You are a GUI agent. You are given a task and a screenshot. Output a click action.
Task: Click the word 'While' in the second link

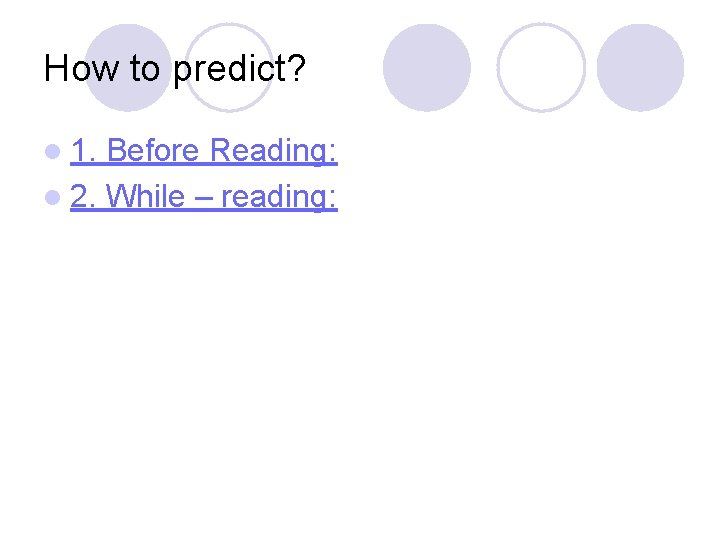coord(146,196)
